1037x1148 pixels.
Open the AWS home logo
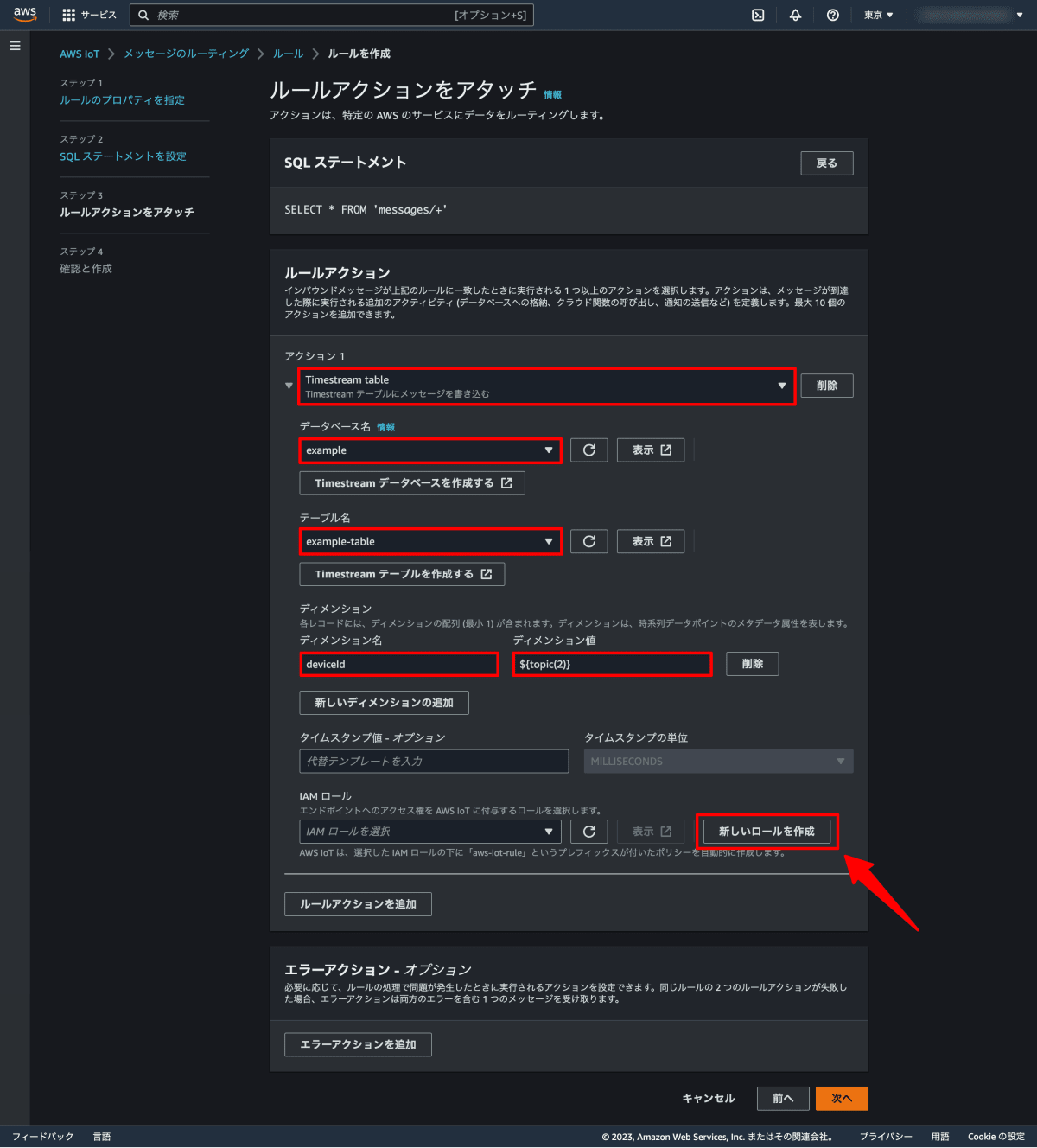click(x=25, y=15)
